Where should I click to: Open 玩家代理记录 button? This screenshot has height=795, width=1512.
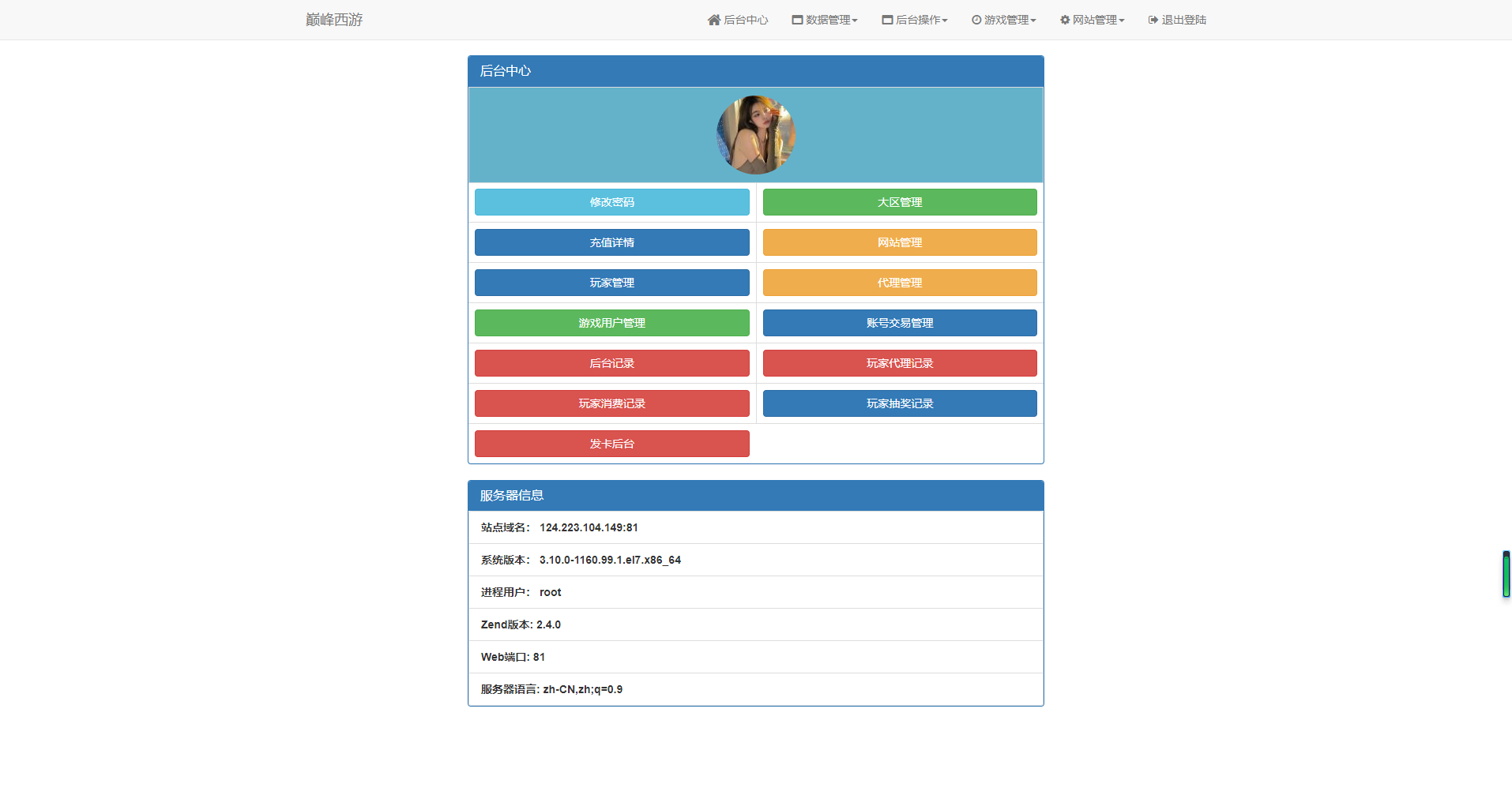[900, 363]
